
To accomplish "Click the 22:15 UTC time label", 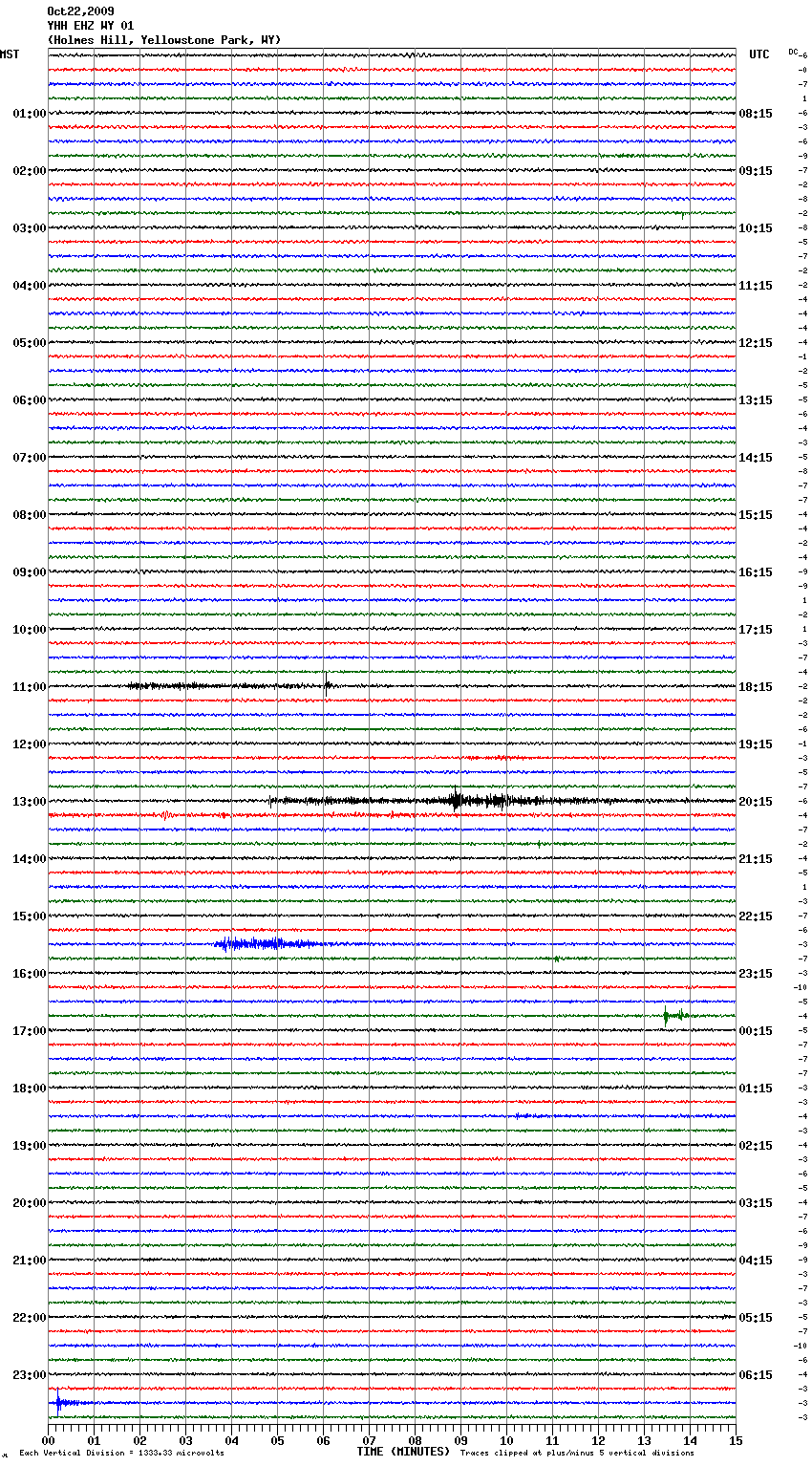I will [756, 916].
